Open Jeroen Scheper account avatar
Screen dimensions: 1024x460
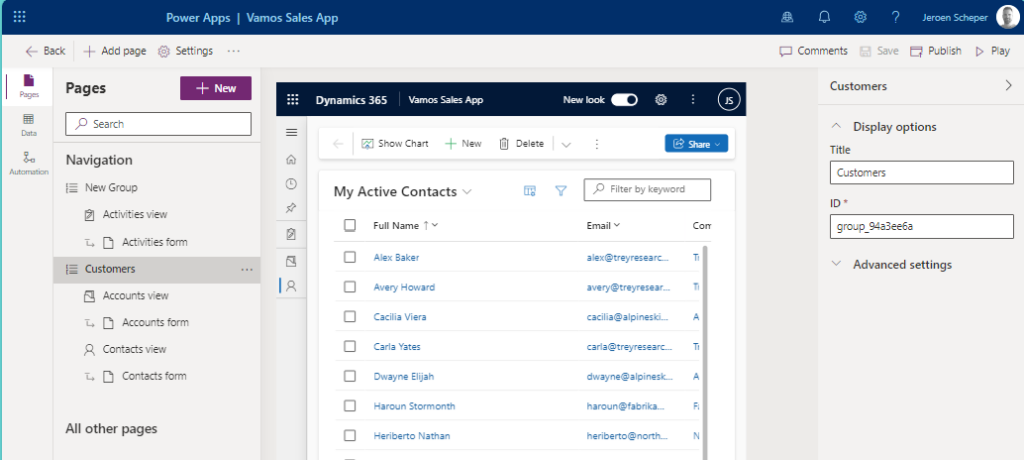click(1006, 18)
